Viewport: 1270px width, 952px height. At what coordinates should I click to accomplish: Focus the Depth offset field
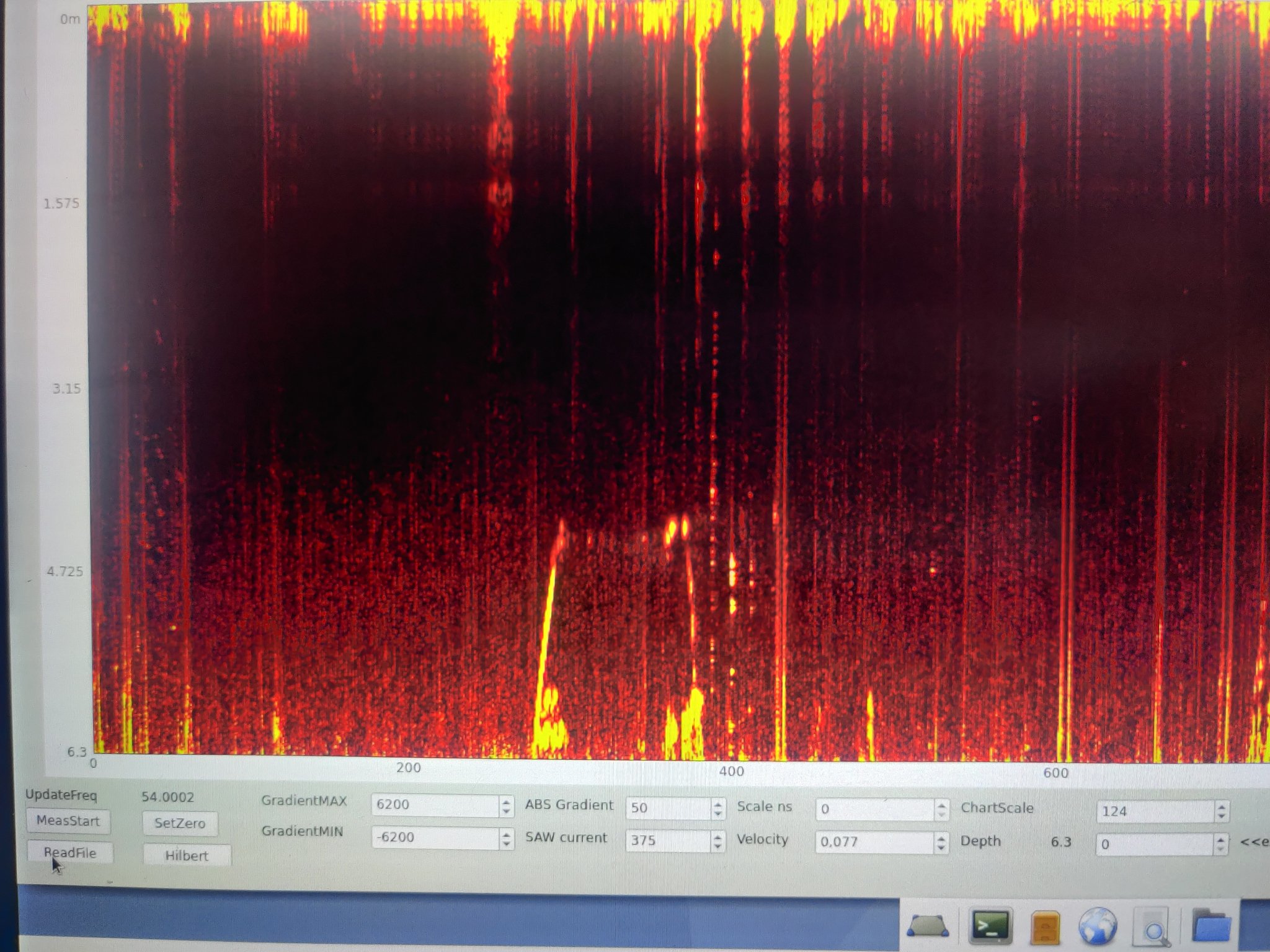click(1155, 844)
